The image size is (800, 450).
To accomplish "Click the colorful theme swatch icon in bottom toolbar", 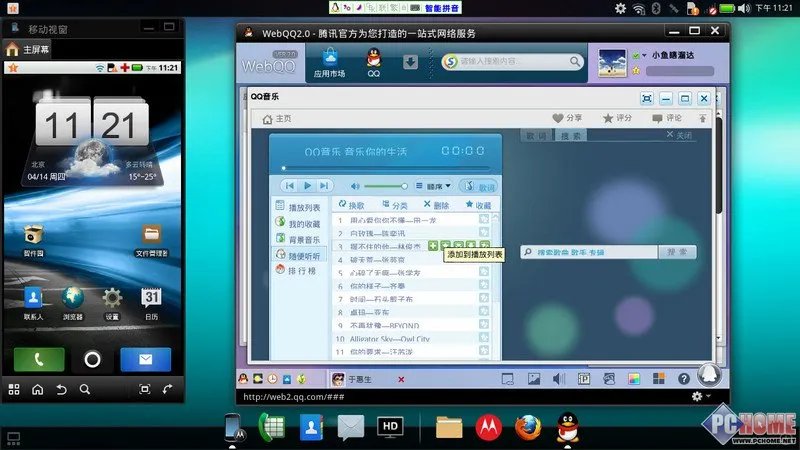I will [634, 379].
